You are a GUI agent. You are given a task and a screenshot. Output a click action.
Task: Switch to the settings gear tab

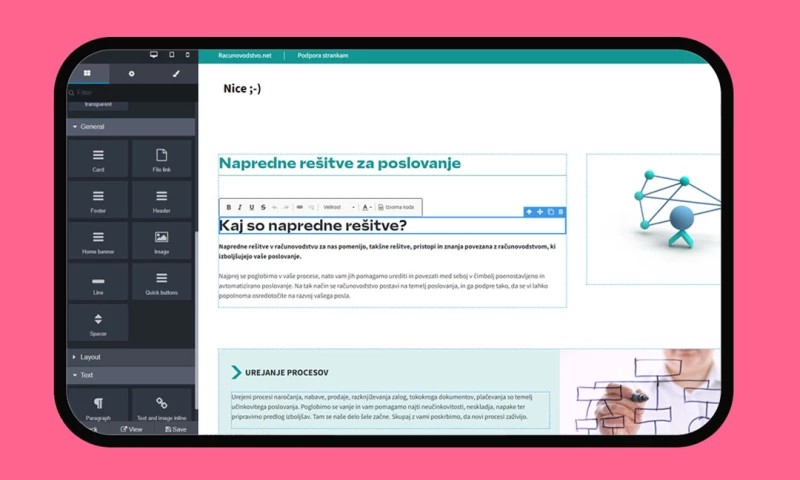[x=131, y=74]
